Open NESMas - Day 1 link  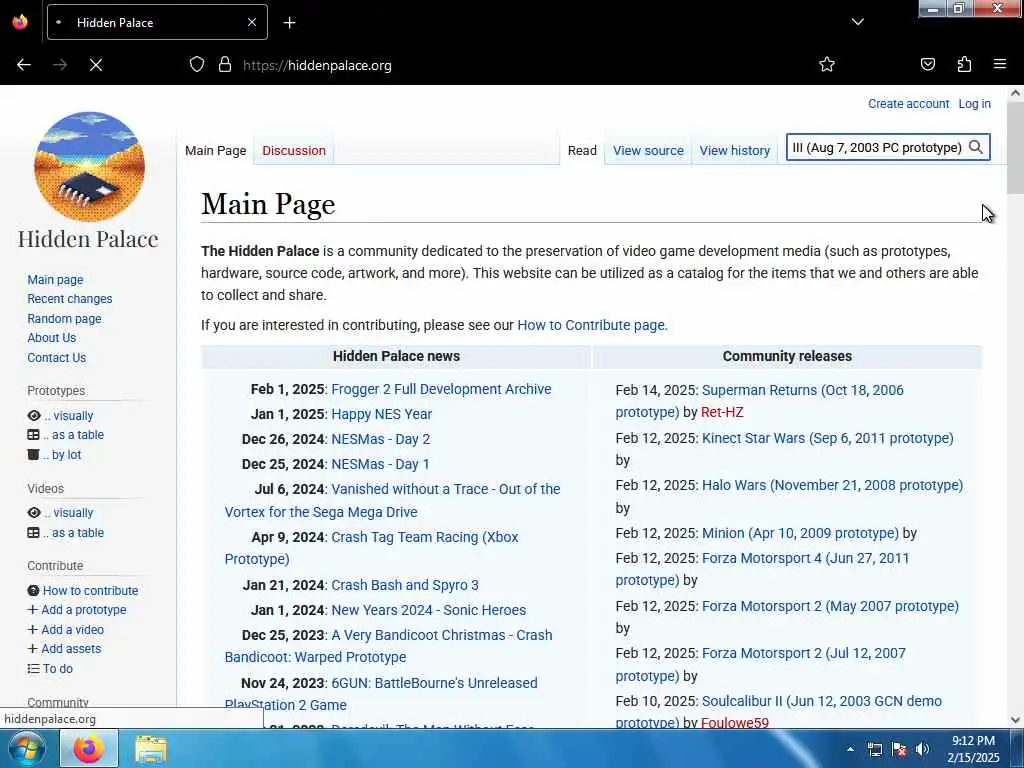tap(381, 464)
